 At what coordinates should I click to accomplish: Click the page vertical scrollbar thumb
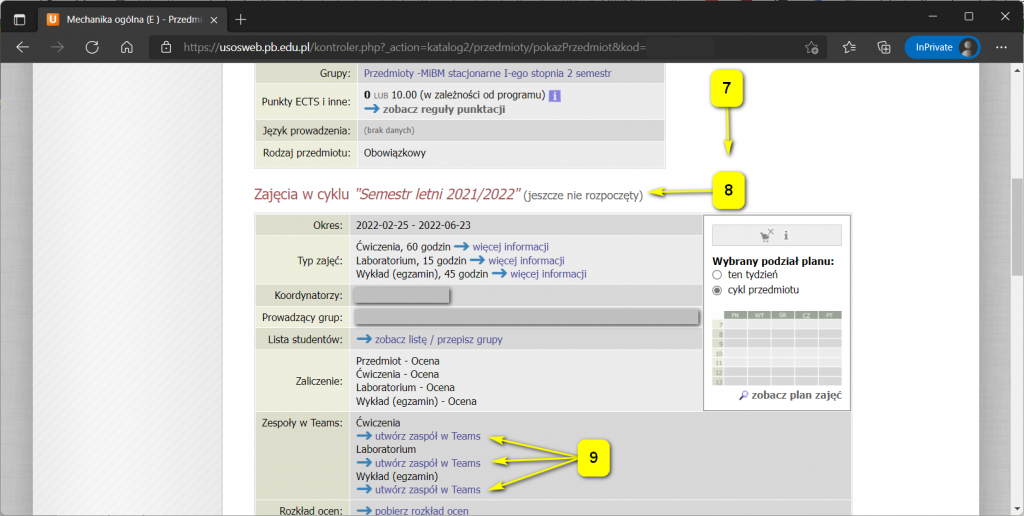coord(1017,227)
